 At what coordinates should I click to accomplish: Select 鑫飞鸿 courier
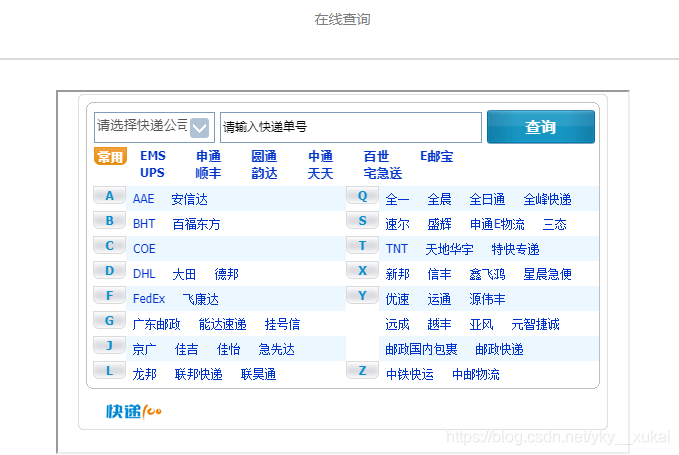(x=487, y=274)
